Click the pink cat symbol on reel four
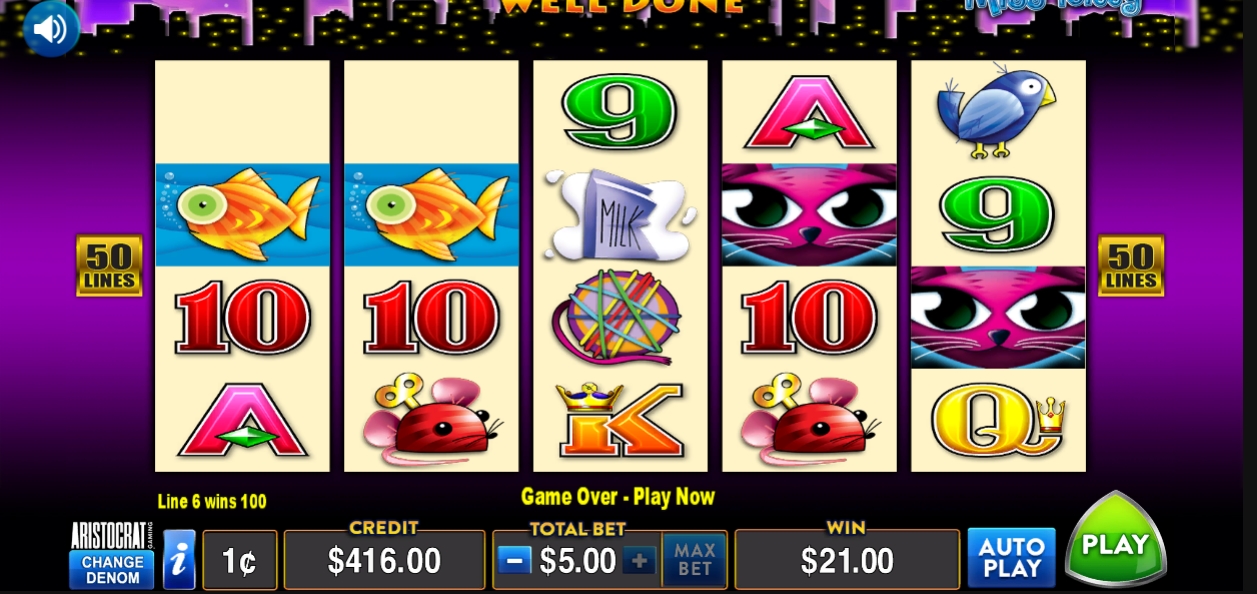Viewport: 1257px width, 594px height. pos(809,215)
